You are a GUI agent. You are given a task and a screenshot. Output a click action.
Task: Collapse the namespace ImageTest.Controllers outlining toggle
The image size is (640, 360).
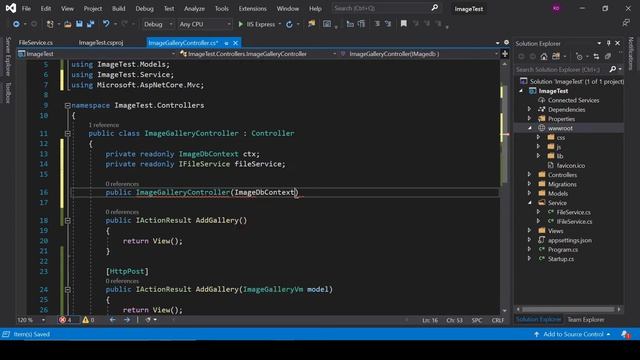tap(68, 105)
